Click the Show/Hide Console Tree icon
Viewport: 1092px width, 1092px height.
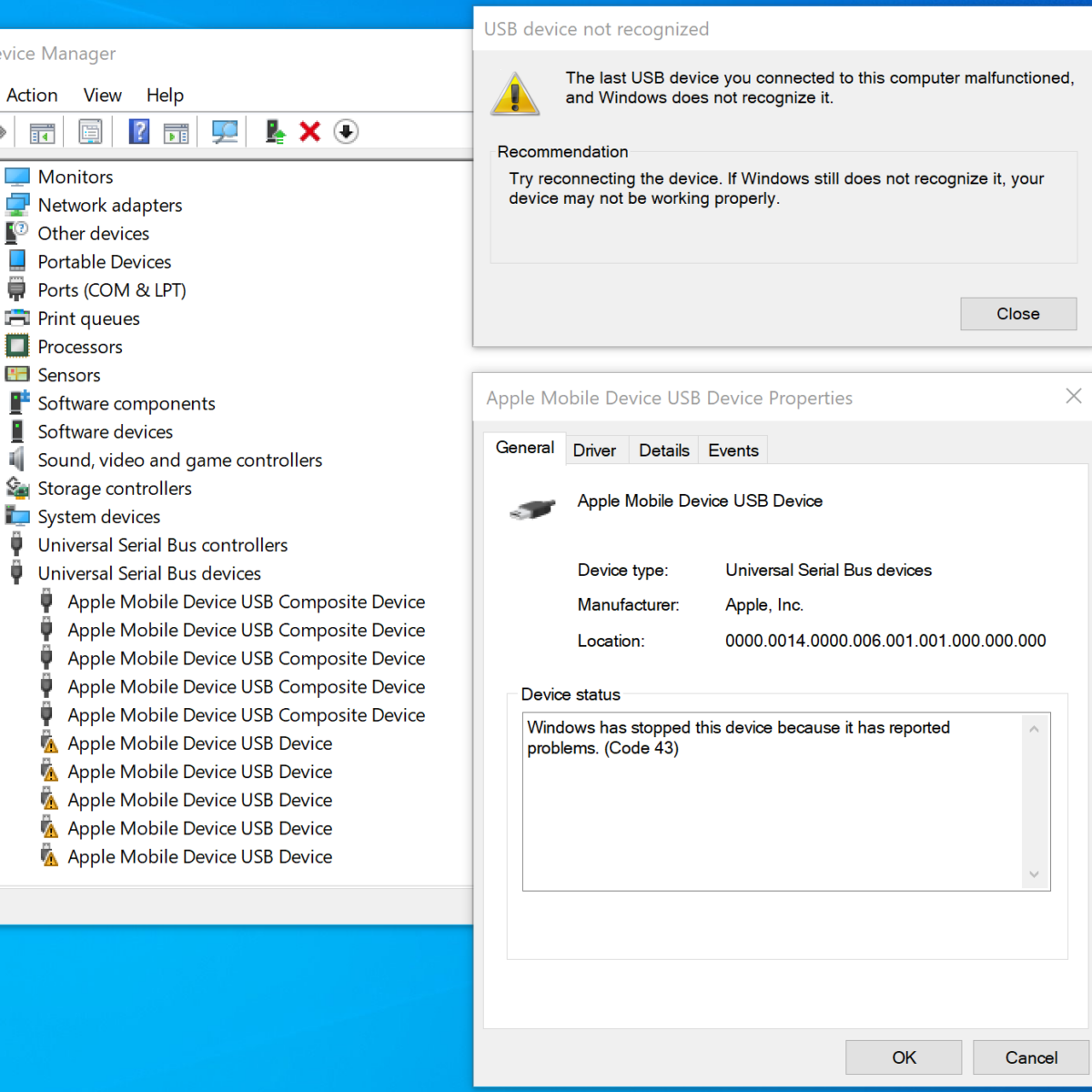pos(42,133)
